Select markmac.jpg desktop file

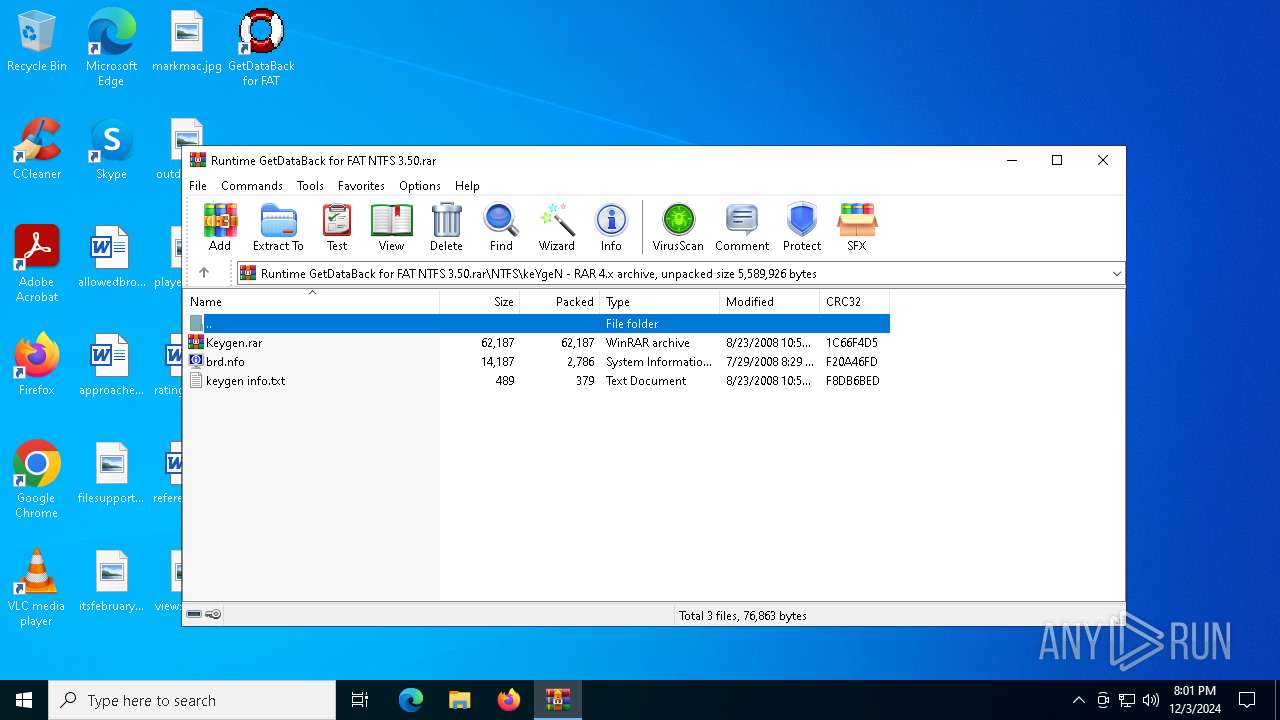tap(187, 42)
